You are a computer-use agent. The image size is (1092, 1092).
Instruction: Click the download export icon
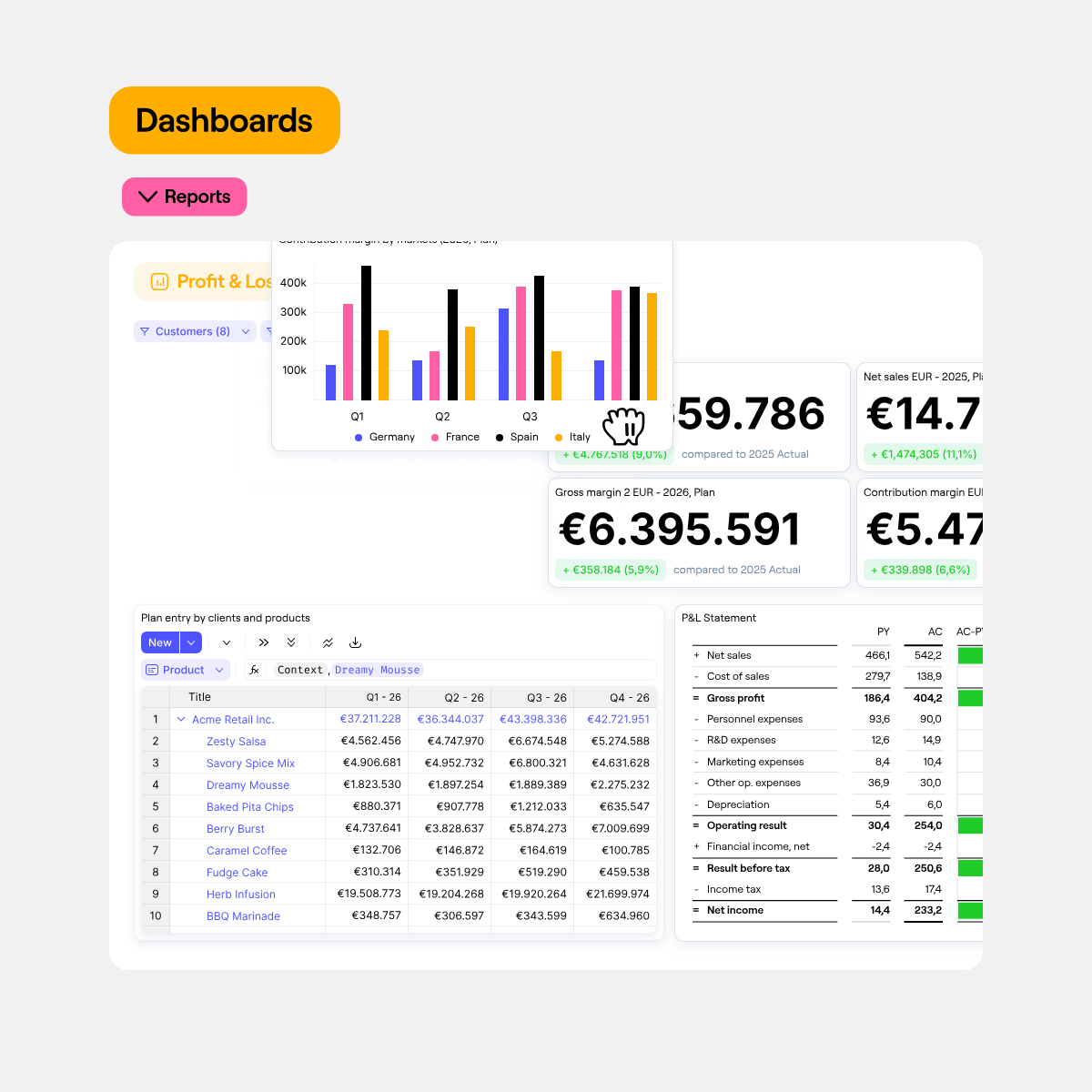(356, 642)
